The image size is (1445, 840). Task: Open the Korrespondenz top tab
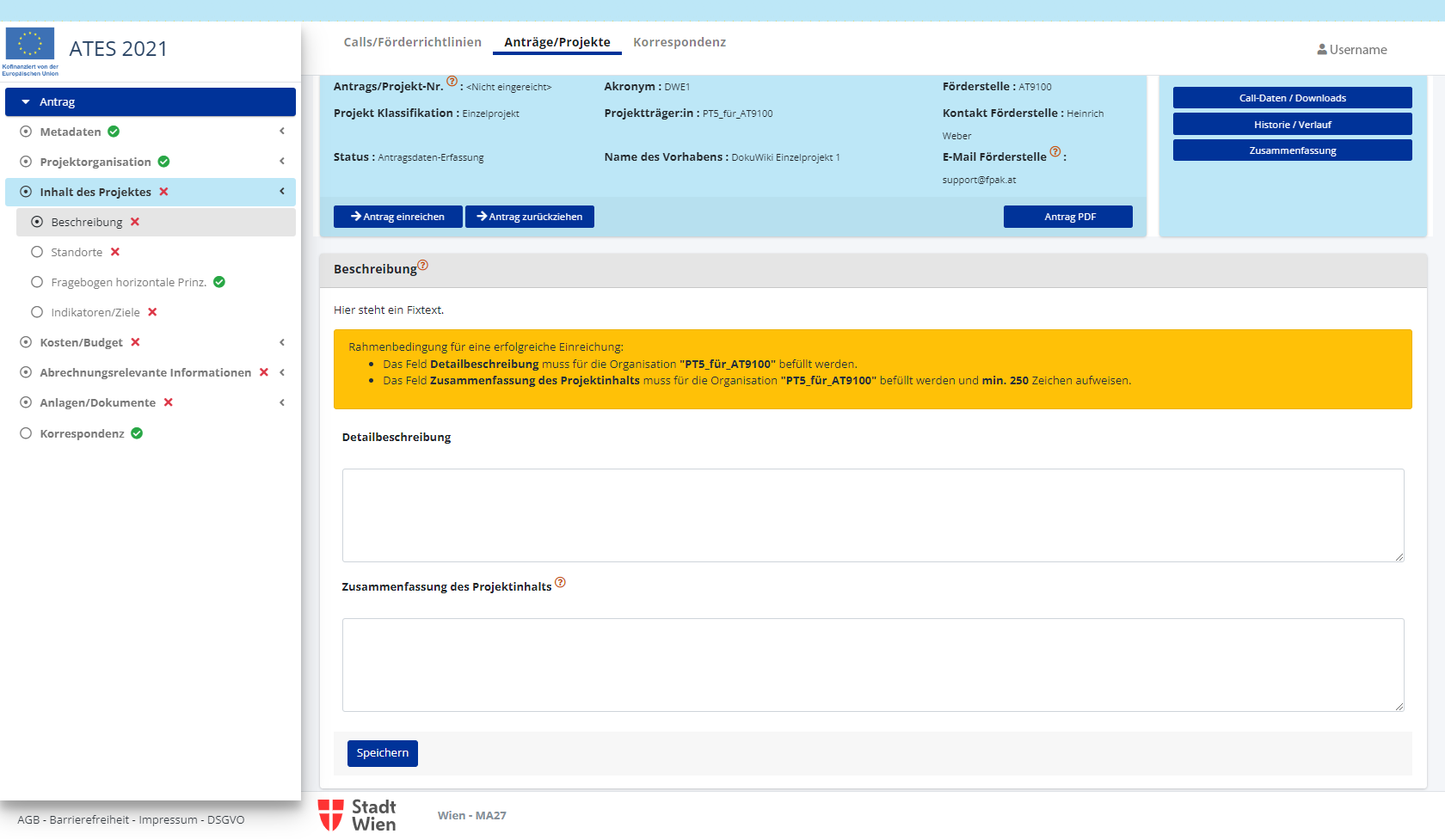pos(679,42)
